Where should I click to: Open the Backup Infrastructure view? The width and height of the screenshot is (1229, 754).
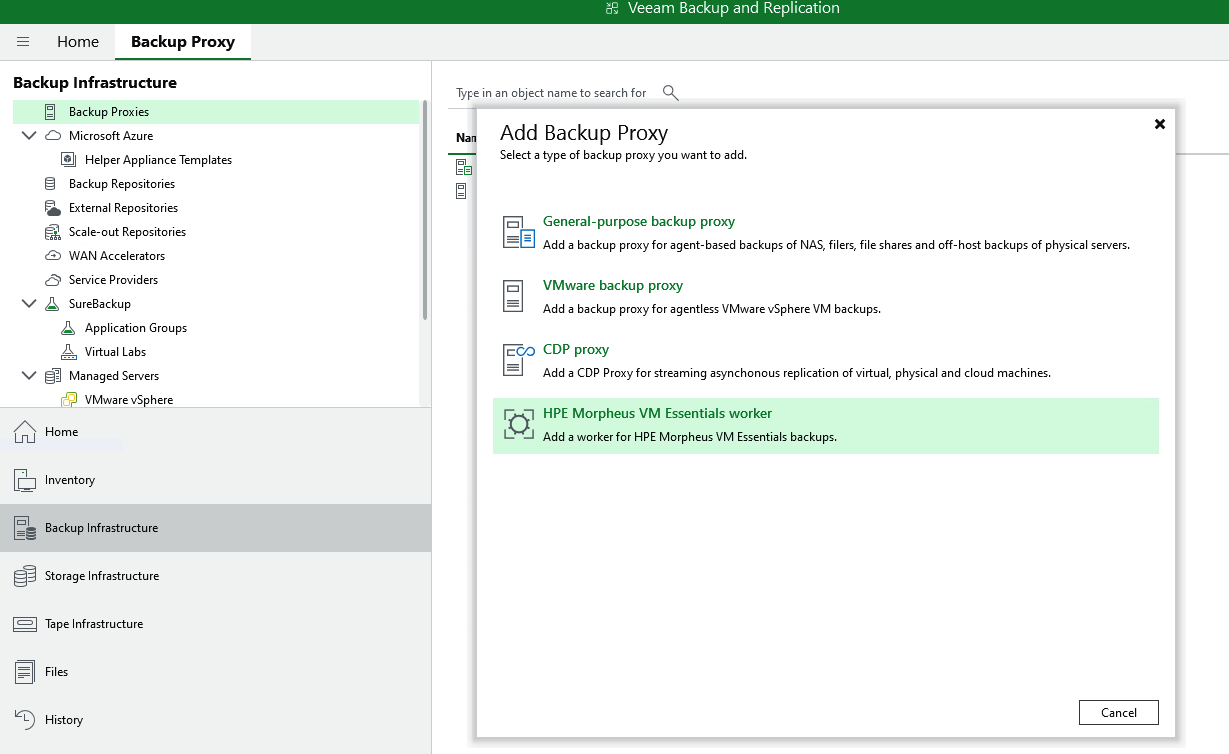215,528
